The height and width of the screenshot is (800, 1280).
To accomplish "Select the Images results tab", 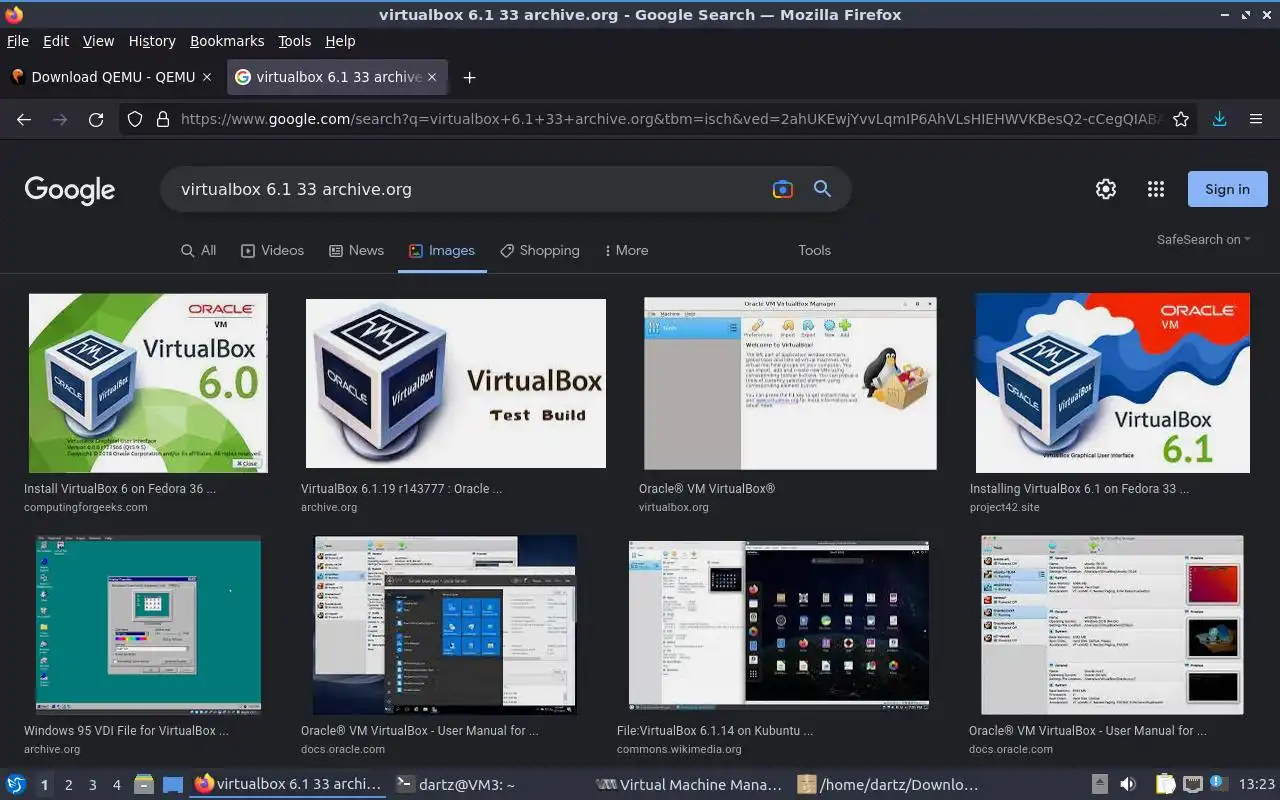I will click(x=442, y=250).
